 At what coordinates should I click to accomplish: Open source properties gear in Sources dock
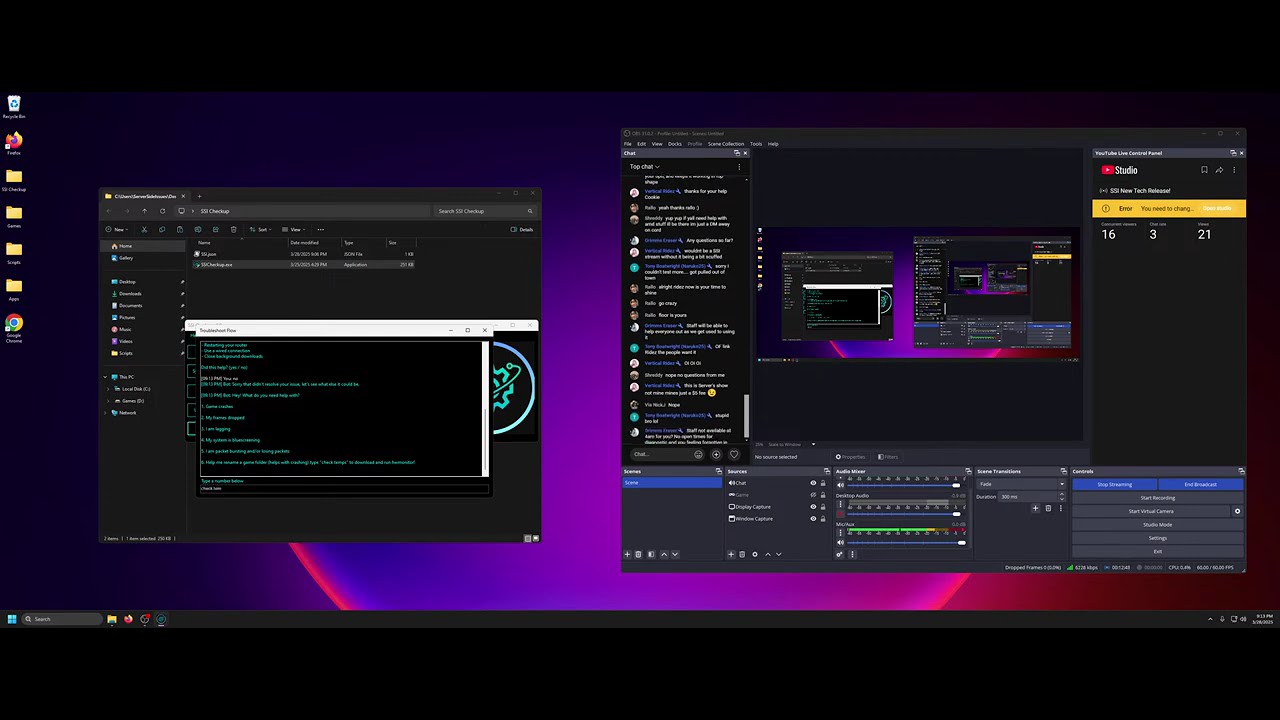tap(755, 554)
